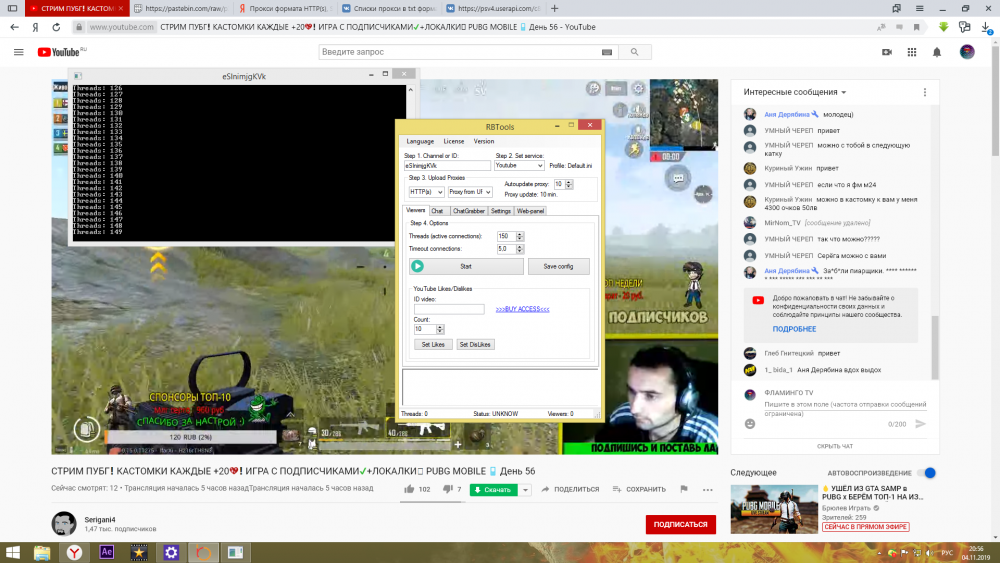Increase the Threads active connections value
Screen dimensions: 1000x563
coord(520,233)
